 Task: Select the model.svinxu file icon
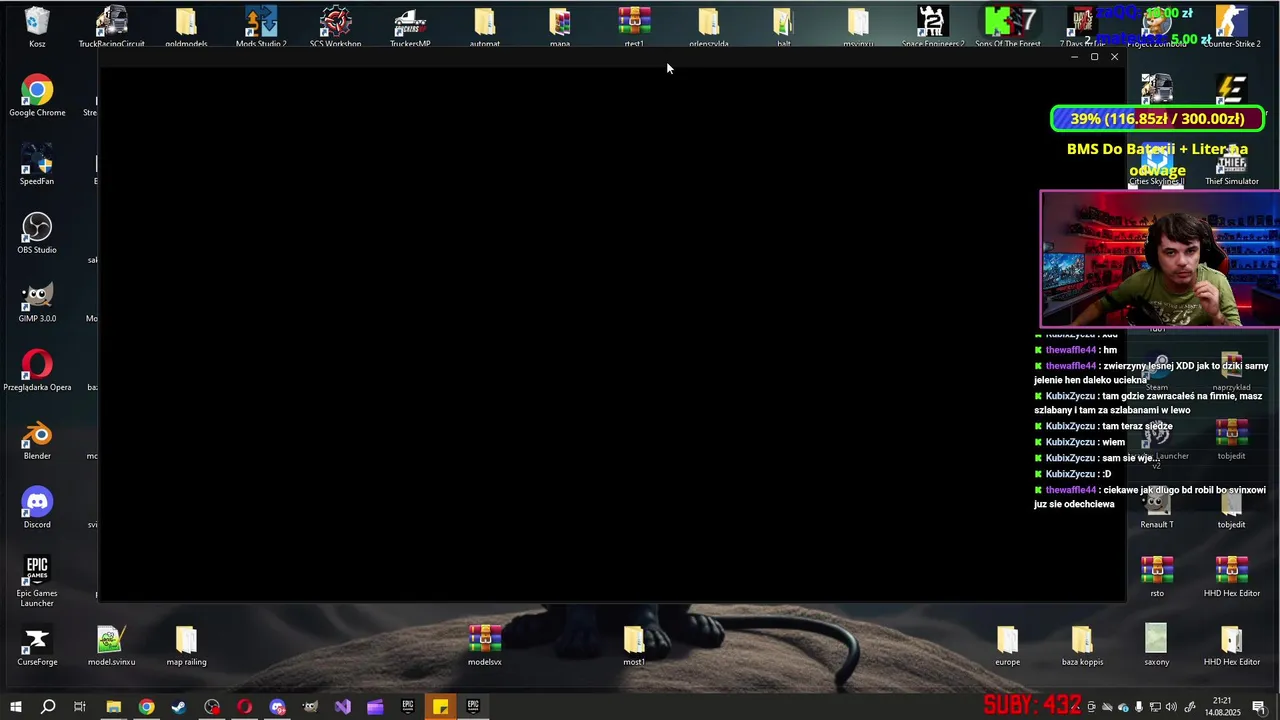coord(111,646)
